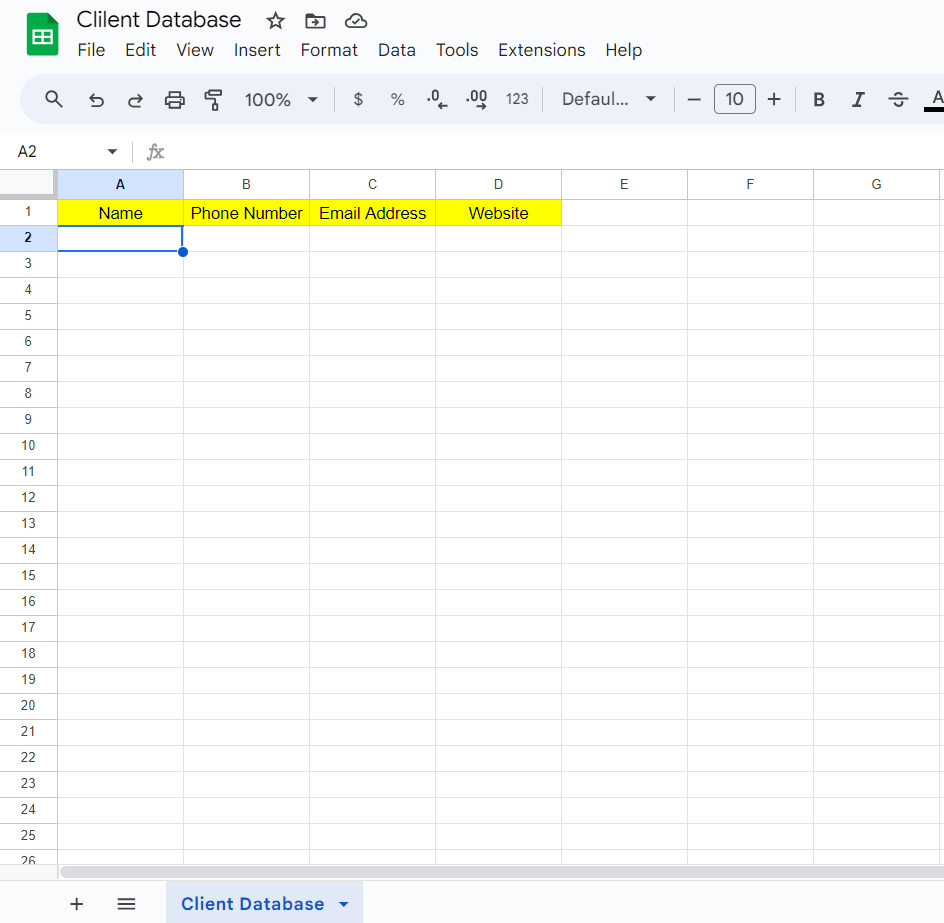Open the zoom 100% dropdown

point(281,99)
